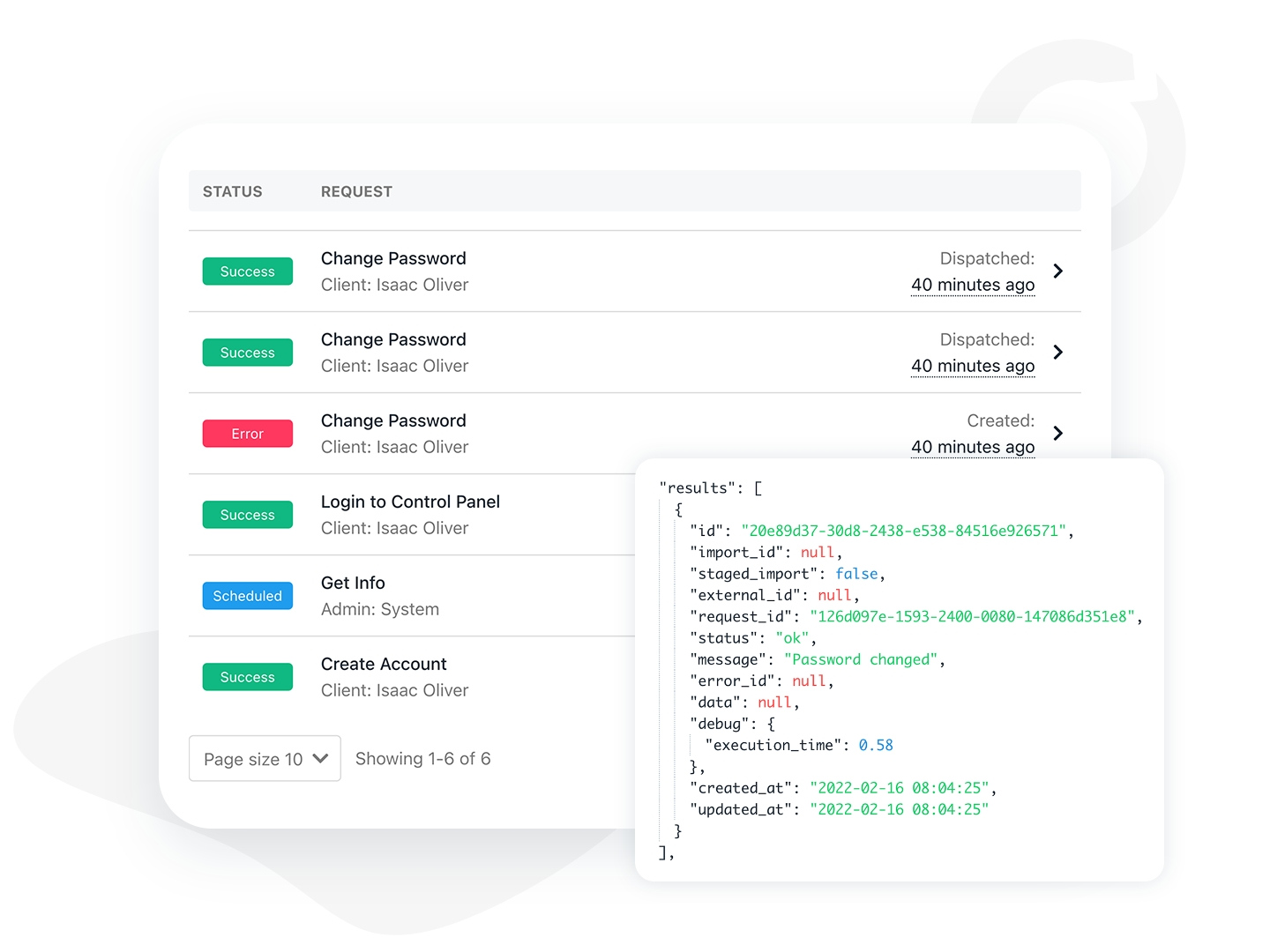Image resolution: width=1270 pixels, height=952 pixels.
Task: Click the Password changed message string
Action: (x=861, y=659)
